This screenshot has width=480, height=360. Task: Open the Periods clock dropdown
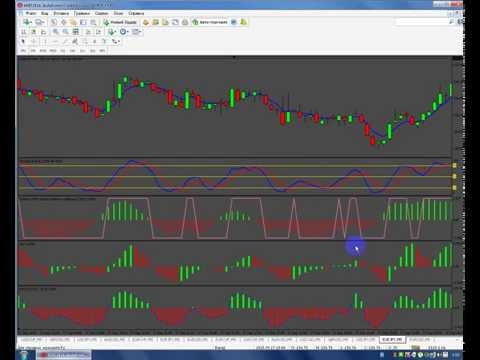point(124,32)
